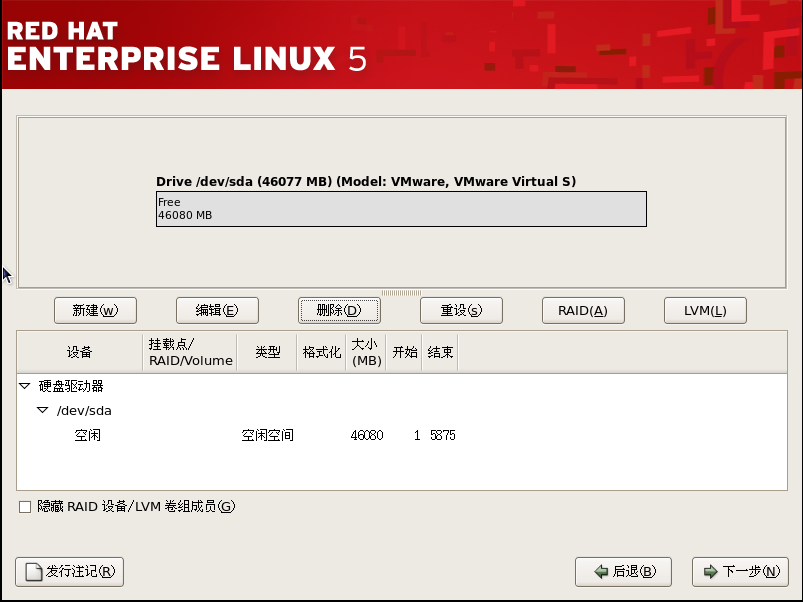803x602 pixels.
Task: Click the 删除(D) delete button
Action: pyautogui.click(x=339, y=310)
